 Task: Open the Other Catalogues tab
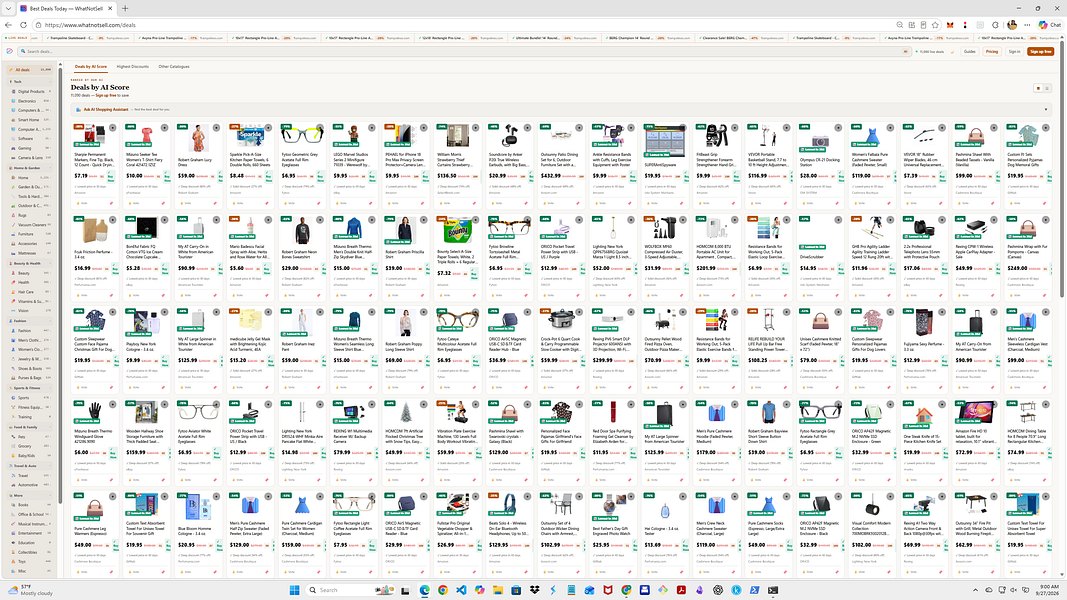coord(174,67)
